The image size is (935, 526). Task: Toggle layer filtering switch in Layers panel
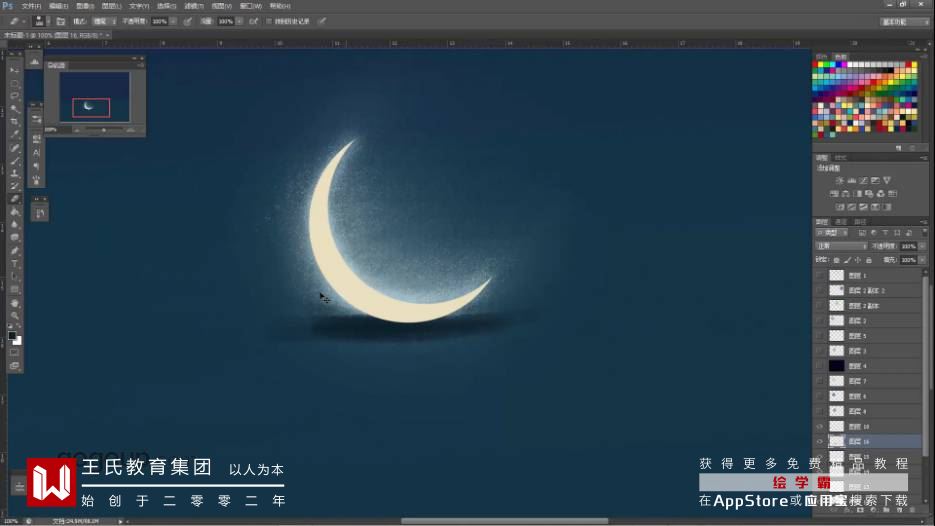click(925, 233)
